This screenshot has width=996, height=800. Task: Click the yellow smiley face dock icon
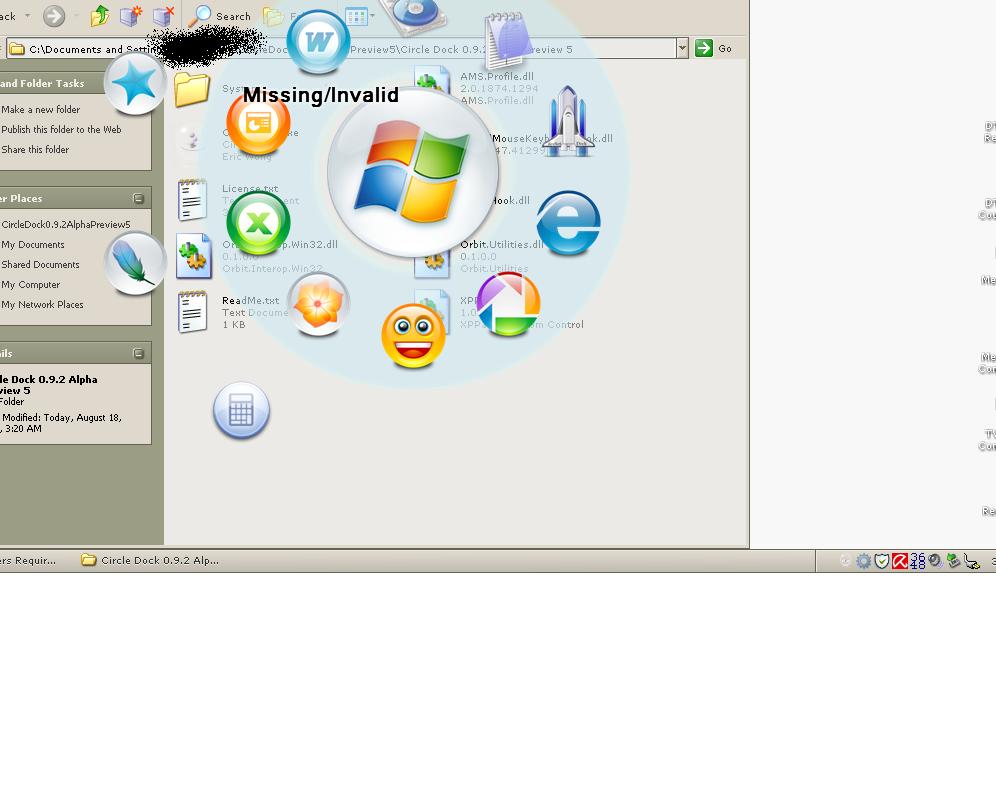(414, 336)
